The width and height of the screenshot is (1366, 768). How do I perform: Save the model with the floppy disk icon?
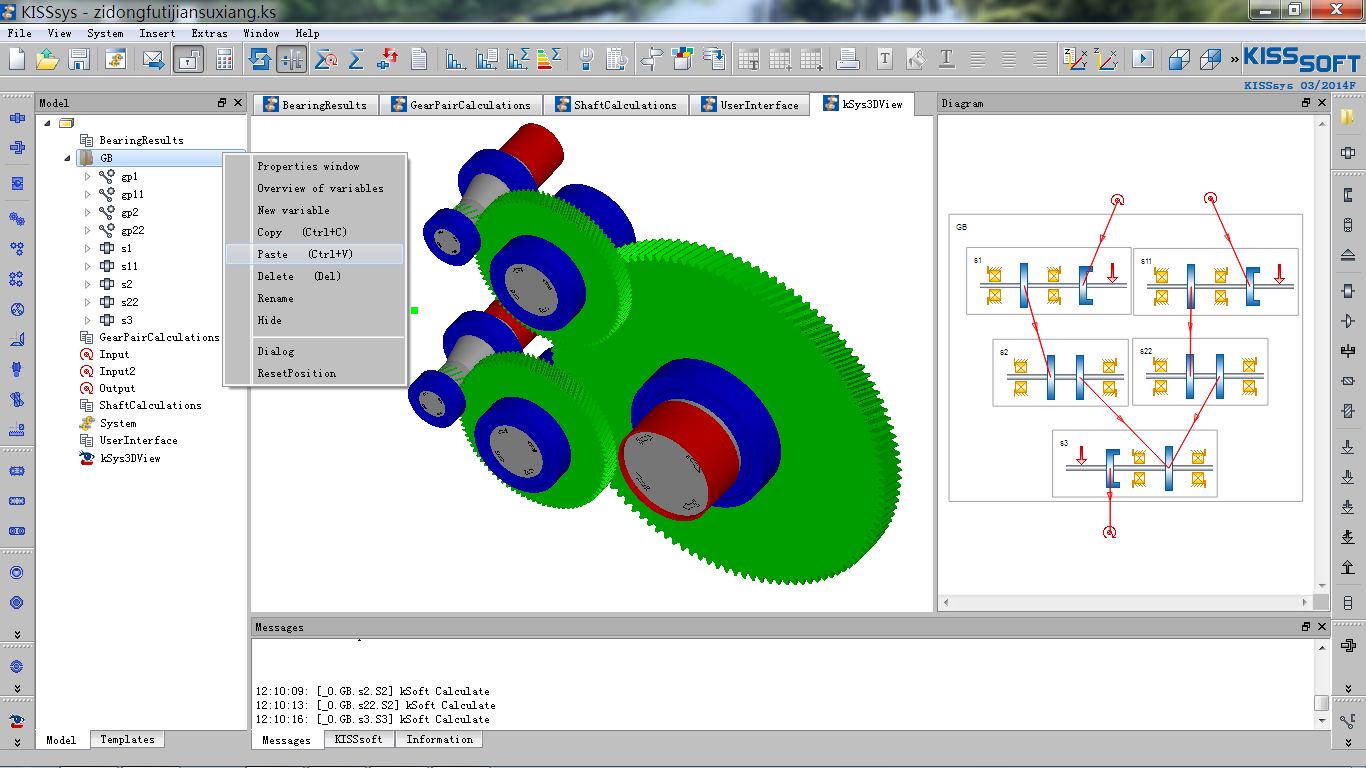[79, 59]
